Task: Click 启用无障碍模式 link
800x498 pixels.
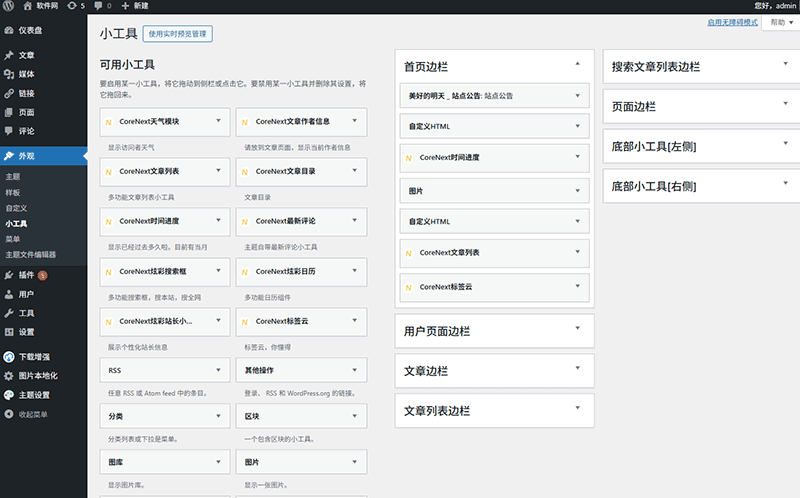Action: point(732,22)
